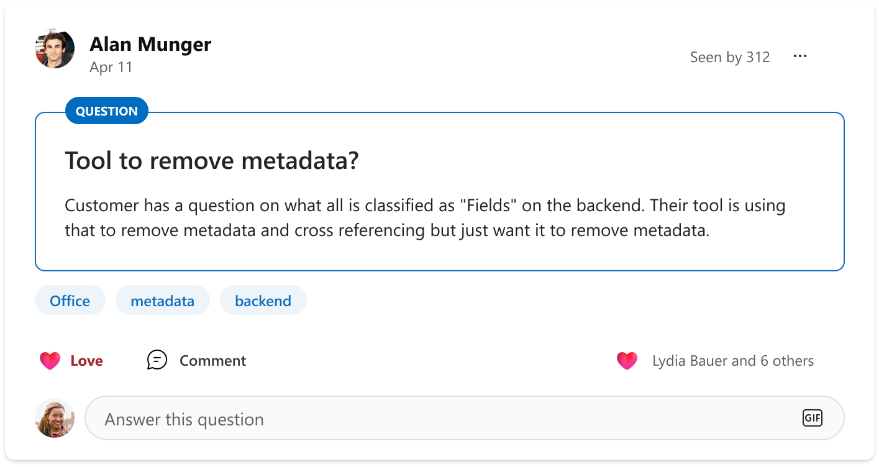Toggle the Love reaction text label
879x467 pixels.
(x=86, y=361)
